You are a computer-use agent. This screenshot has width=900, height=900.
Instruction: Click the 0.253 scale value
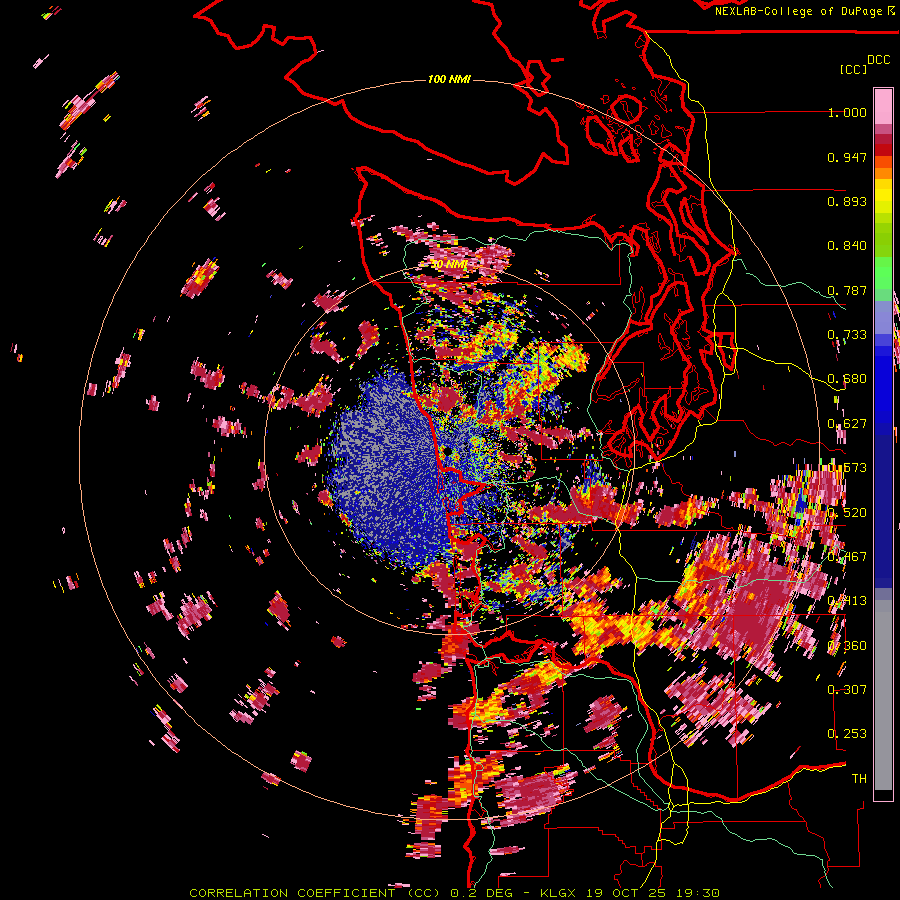(x=847, y=734)
